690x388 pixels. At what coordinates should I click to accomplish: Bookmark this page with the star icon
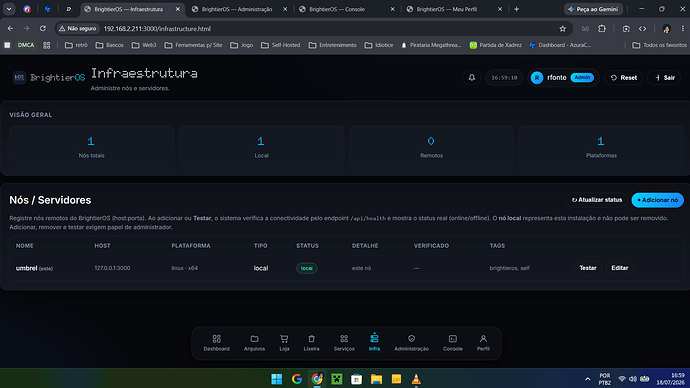pos(562,29)
